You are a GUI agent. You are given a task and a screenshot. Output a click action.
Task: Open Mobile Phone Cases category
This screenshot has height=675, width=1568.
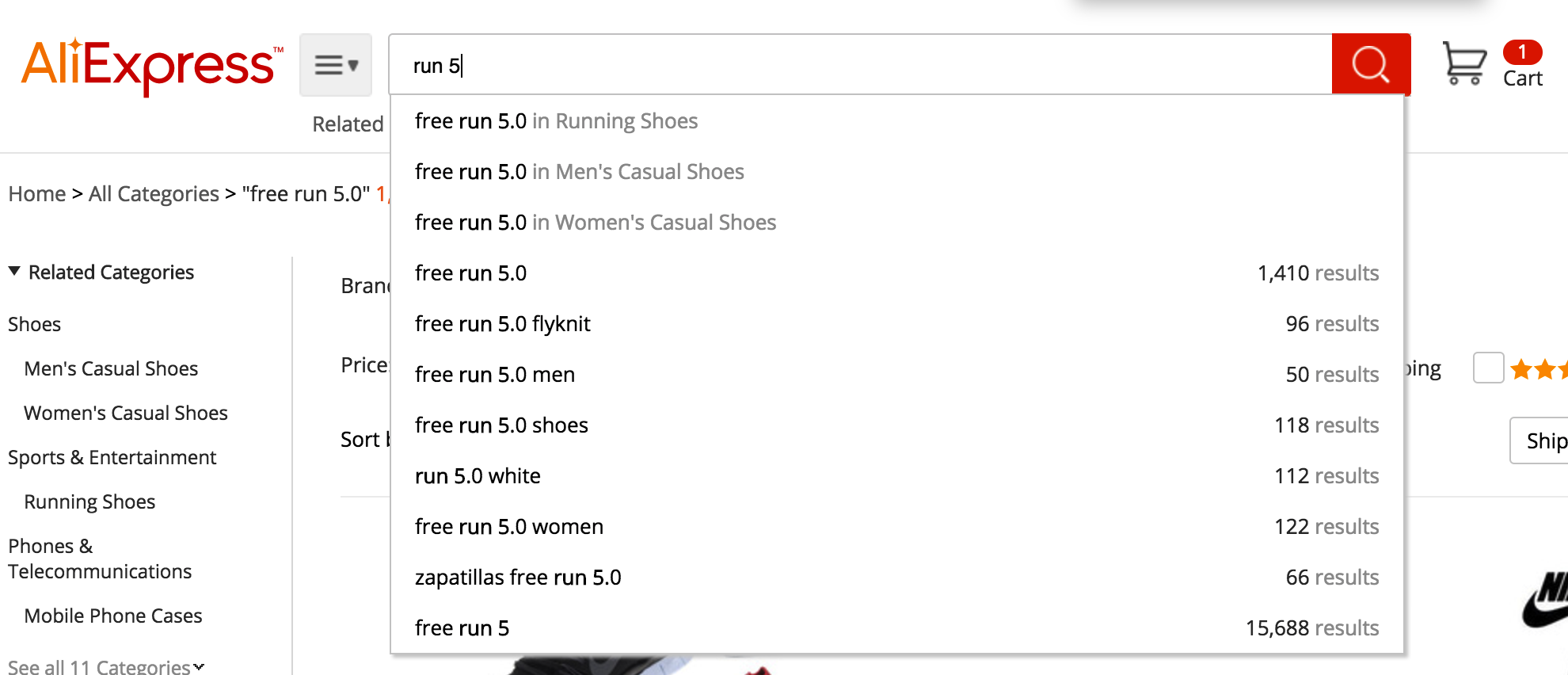[x=113, y=616]
